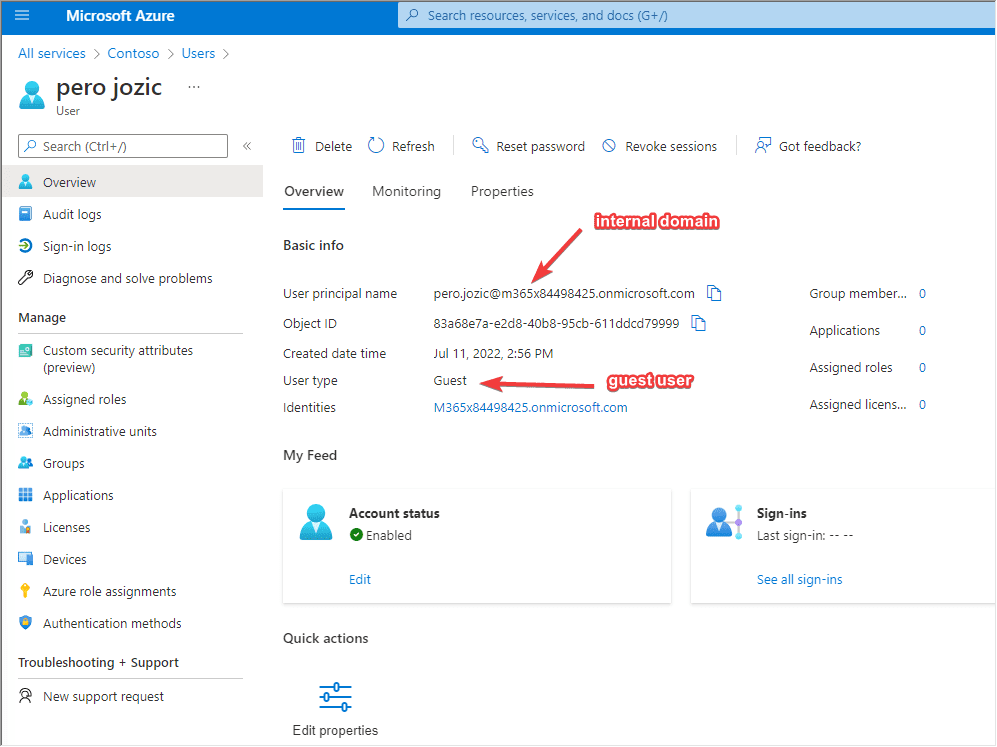Copy the Object ID value

point(698,323)
